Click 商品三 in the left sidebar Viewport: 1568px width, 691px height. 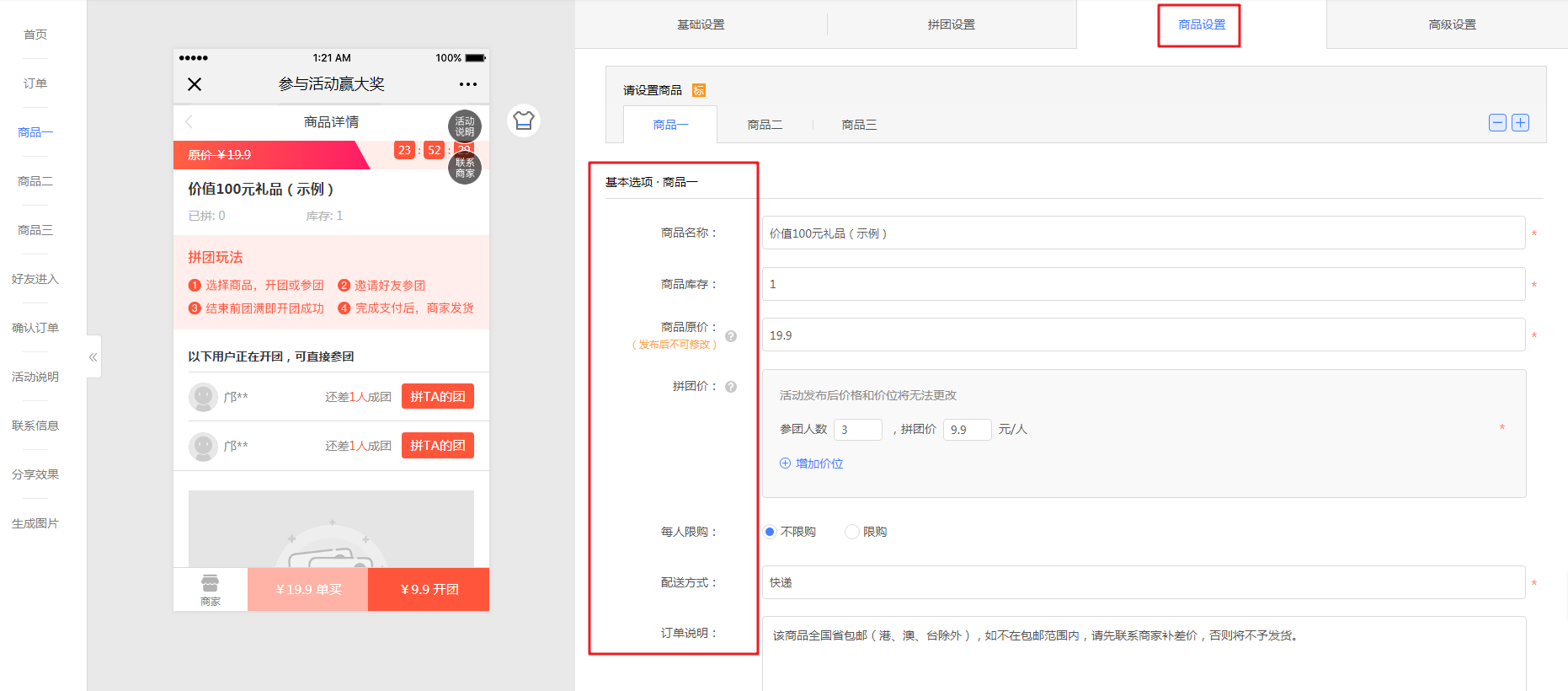click(35, 230)
